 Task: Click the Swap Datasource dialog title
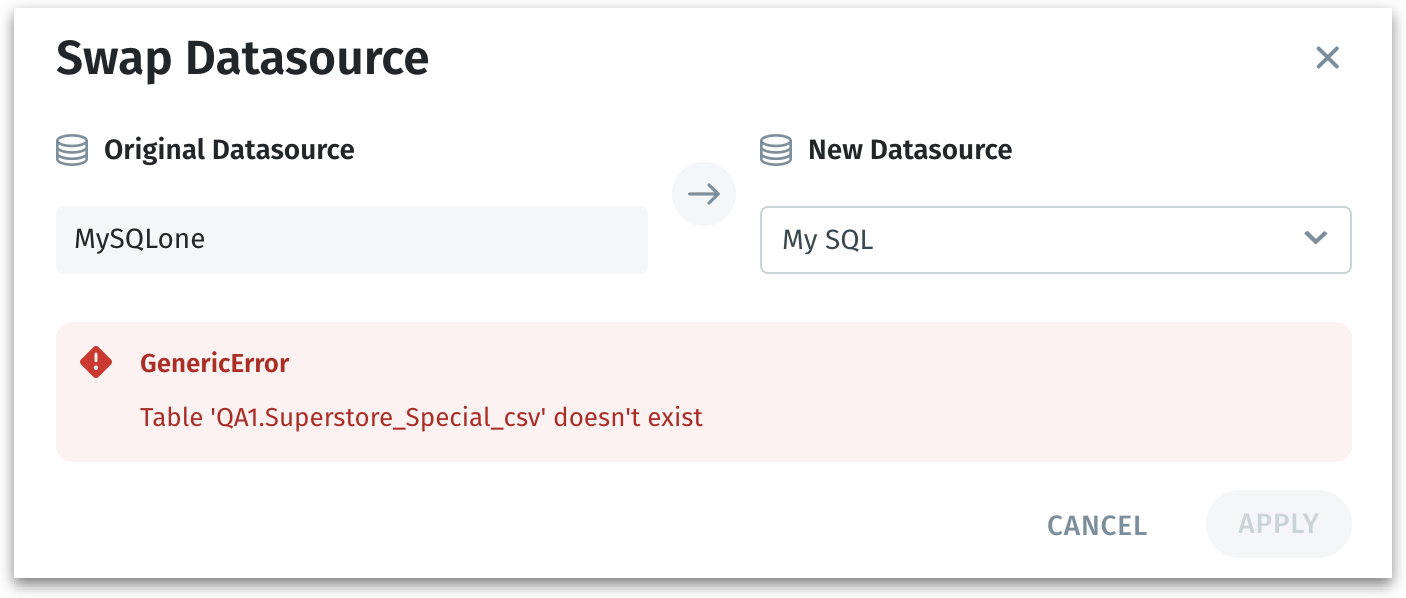click(242, 59)
